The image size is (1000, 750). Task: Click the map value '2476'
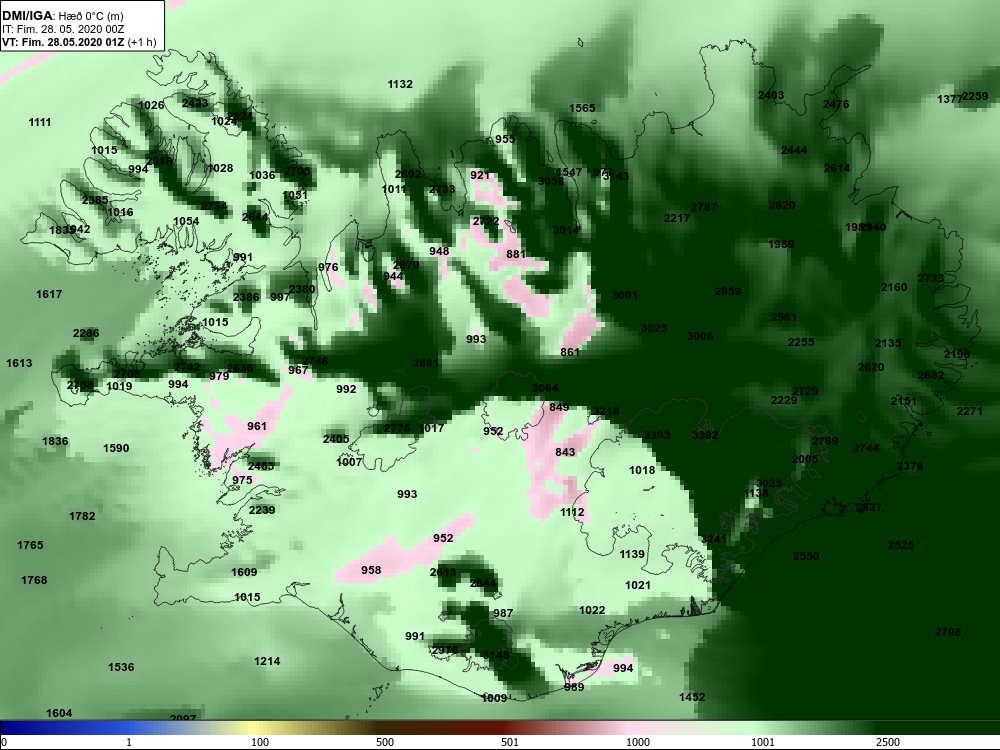click(836, 105)
